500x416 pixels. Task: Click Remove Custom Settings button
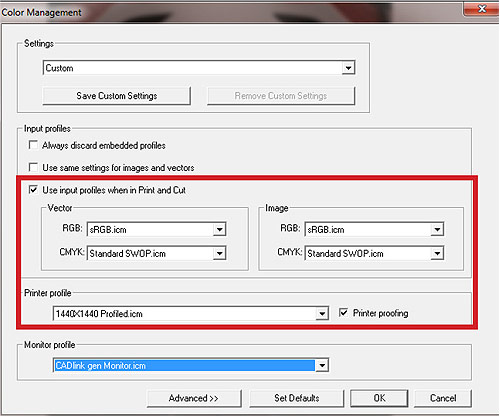(281, 96)
